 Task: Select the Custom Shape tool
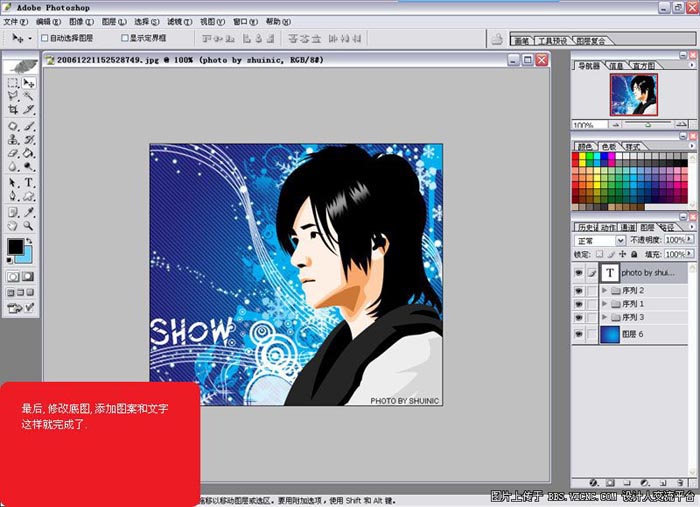click(x=29, y=196)
